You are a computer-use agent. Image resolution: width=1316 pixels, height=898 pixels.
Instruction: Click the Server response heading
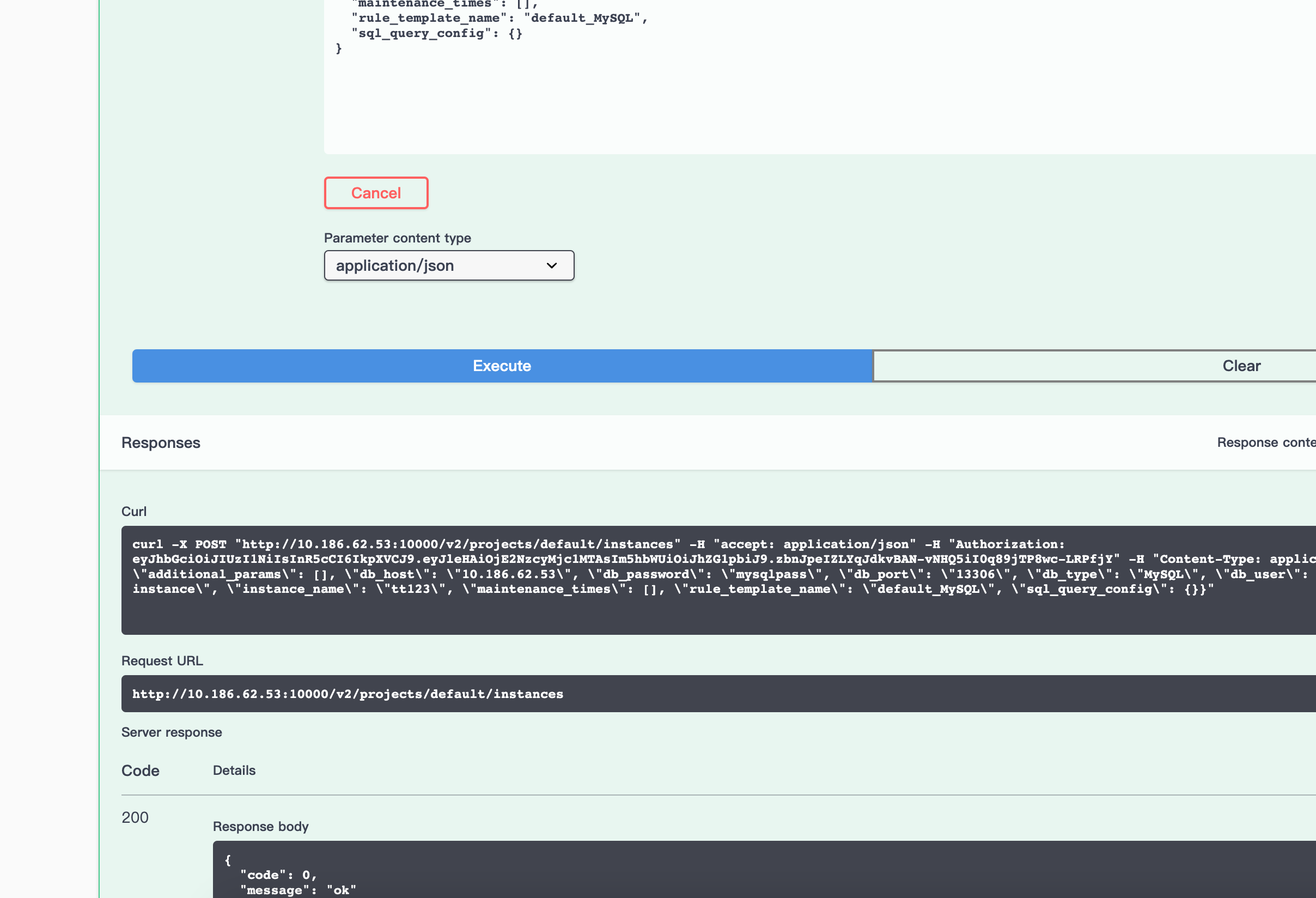click(172, 731)
